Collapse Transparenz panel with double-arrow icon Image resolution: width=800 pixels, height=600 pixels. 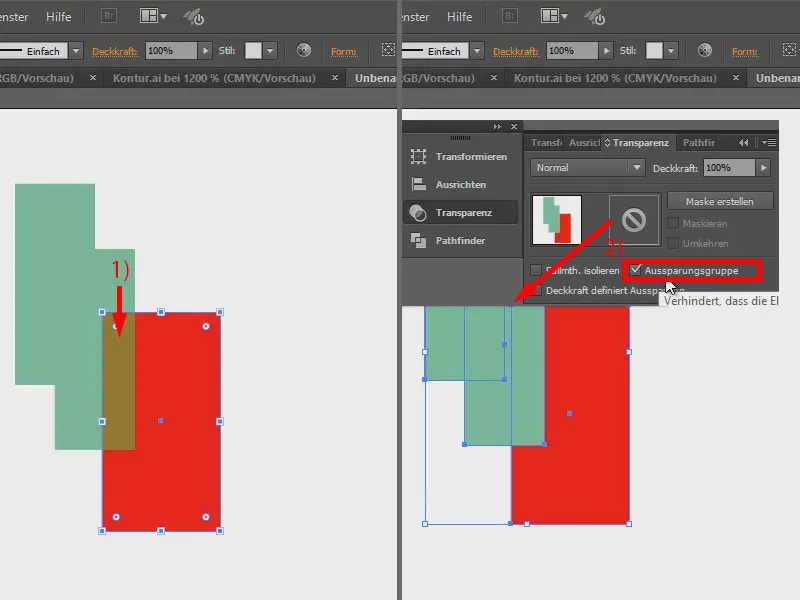click(x=744, y=143)
